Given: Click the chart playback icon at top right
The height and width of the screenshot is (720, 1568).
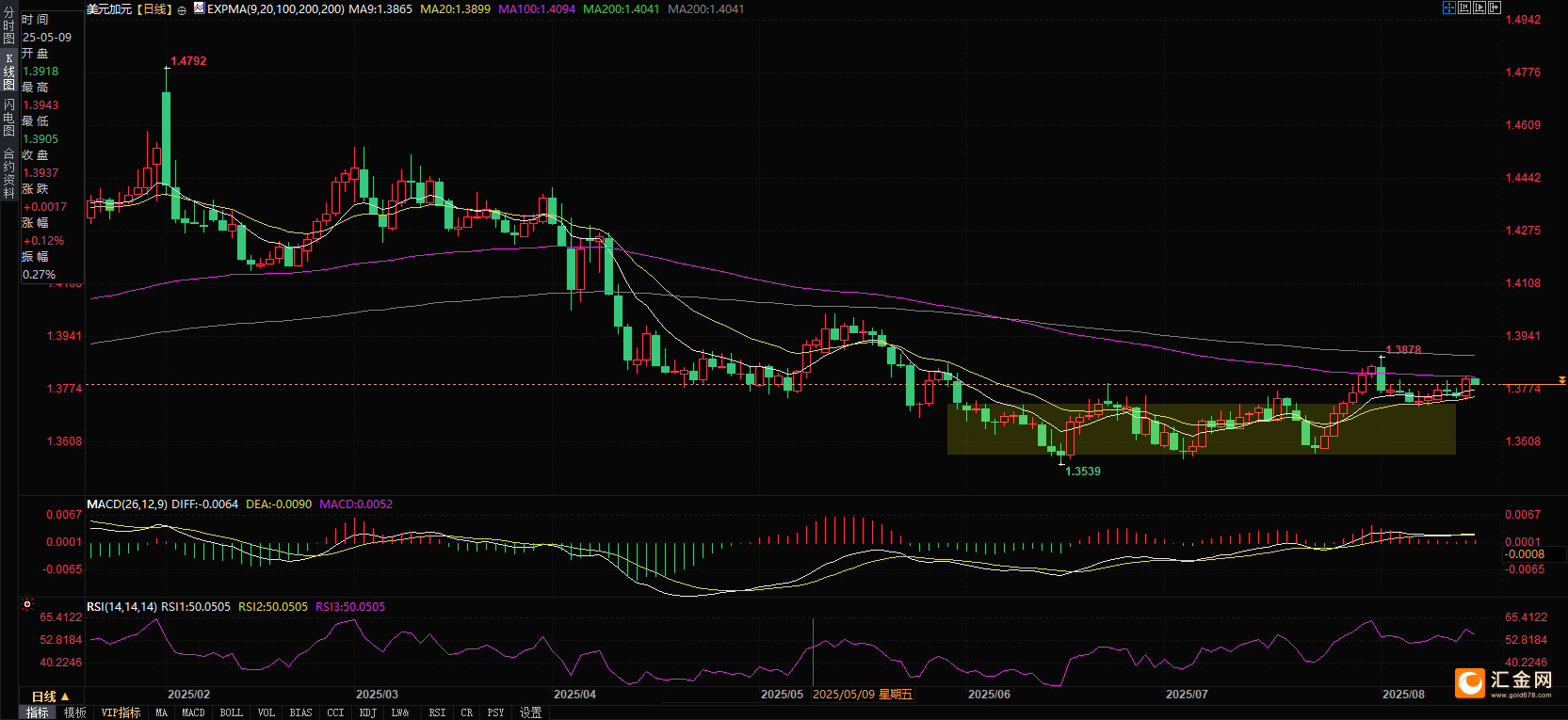Looking at the screenshot, I should tap(1479, 8).
